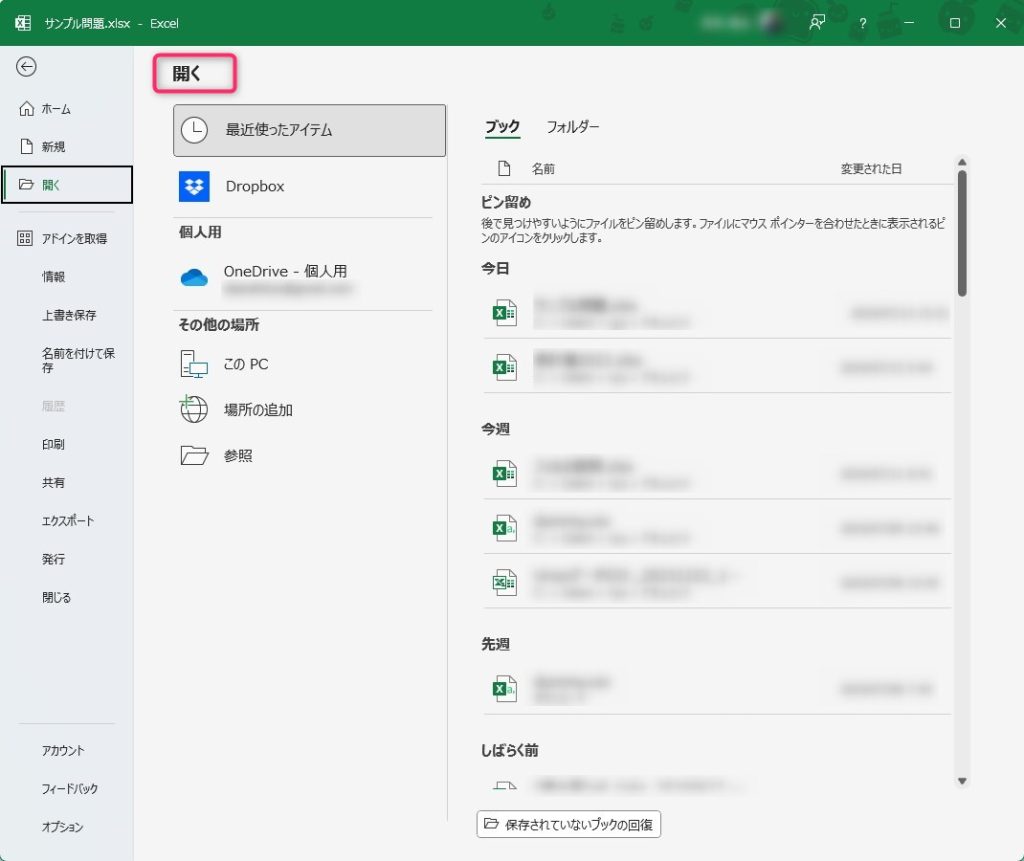Open 名前を付けて保存 in the sidebar
This screenshot has height=861, width=1024.
(78, 360)
